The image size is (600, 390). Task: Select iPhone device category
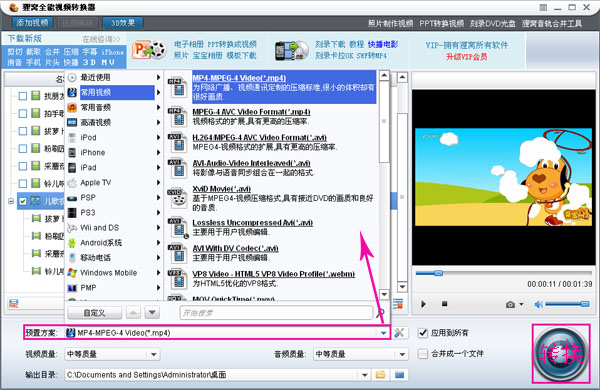tap(111, 152)
